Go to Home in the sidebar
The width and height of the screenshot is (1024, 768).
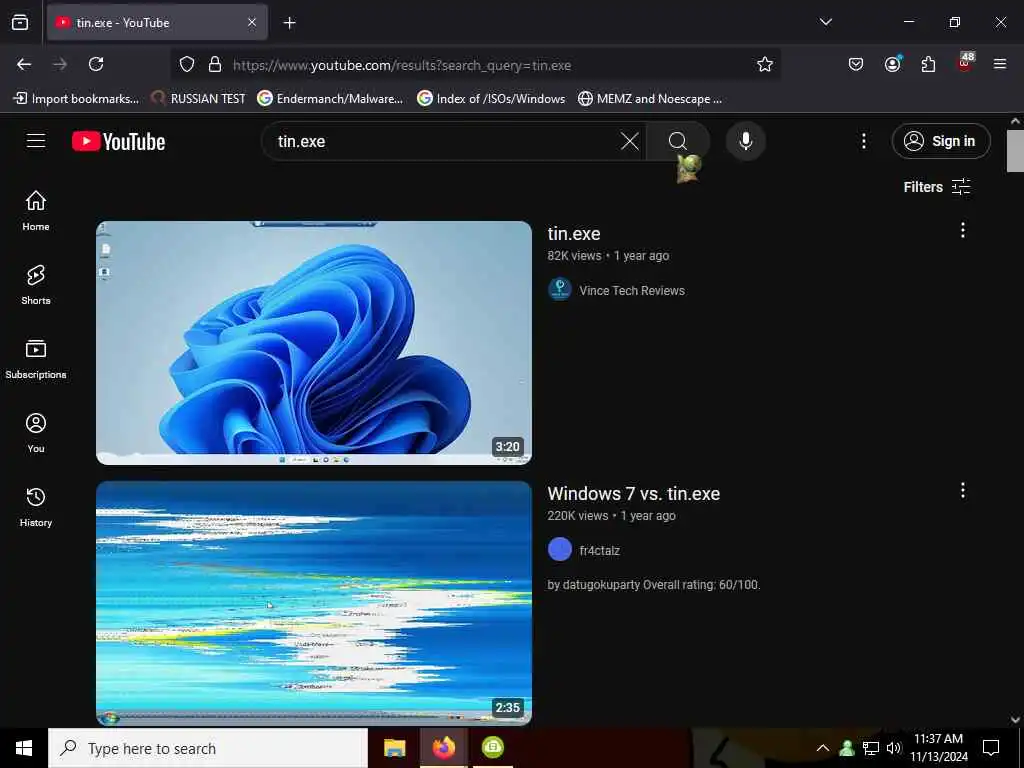(x=36, y=210)
